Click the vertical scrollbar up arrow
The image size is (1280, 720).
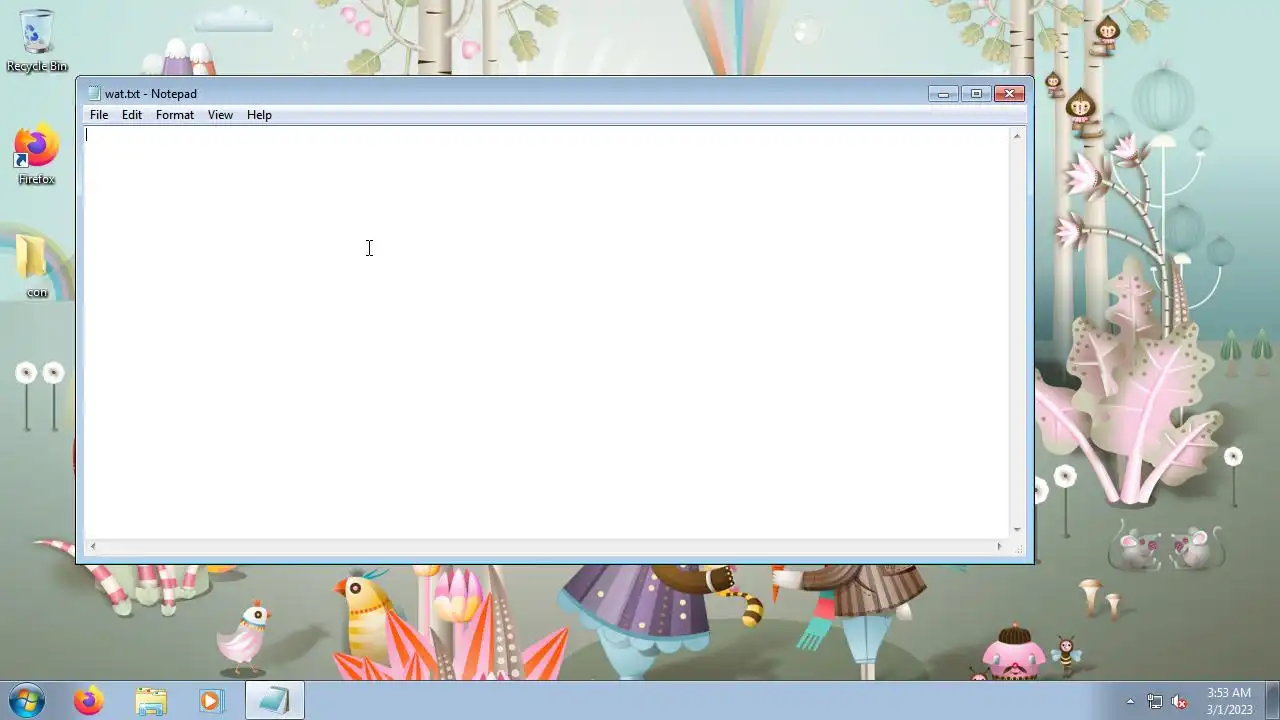pos(1017,135)
